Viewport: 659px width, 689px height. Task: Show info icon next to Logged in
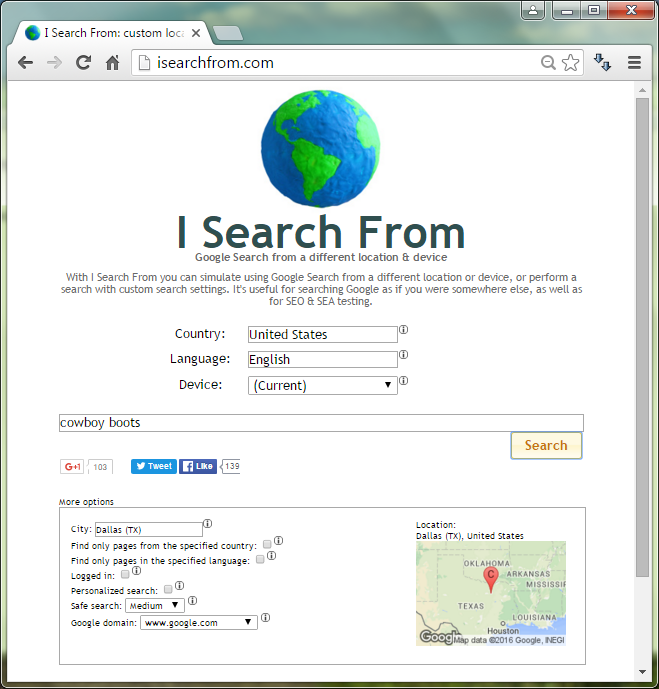coord(137,570)
